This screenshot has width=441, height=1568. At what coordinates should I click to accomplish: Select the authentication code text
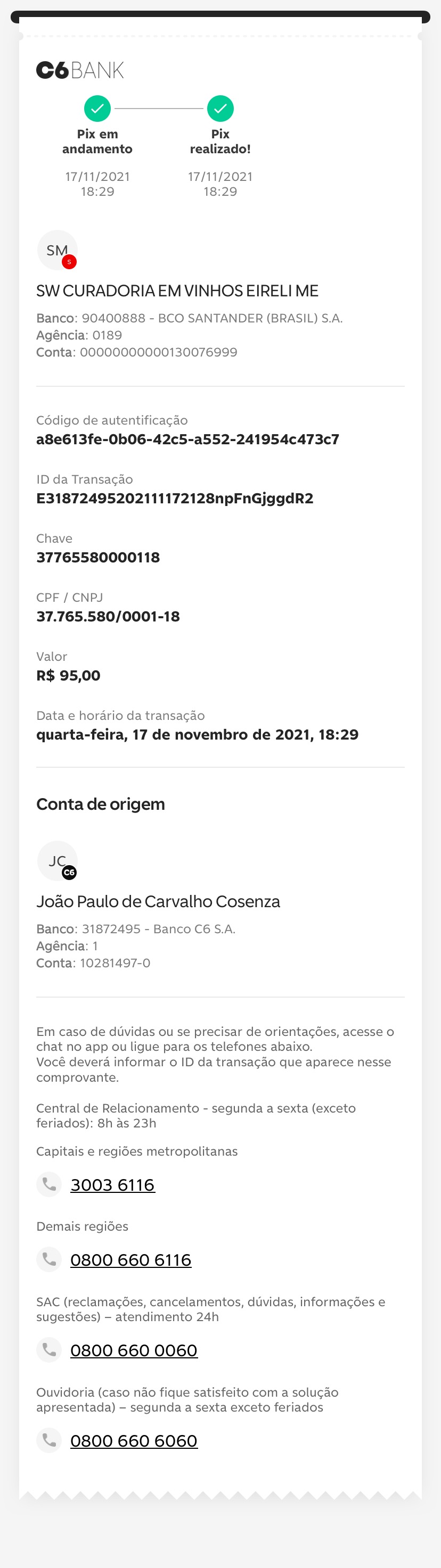187,439
